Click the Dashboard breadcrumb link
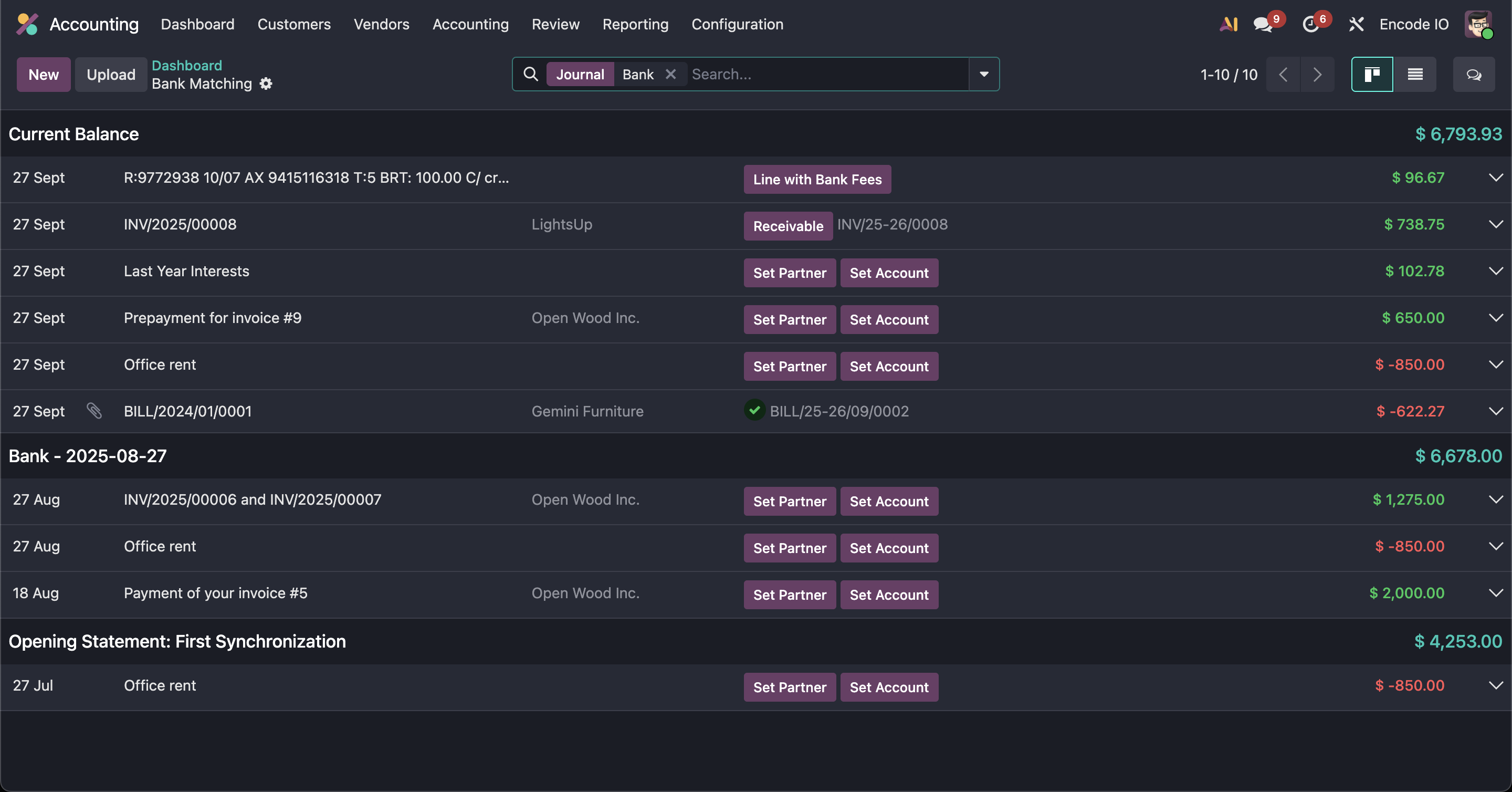This screenshot has width=1512, height=792. [187, 65]
